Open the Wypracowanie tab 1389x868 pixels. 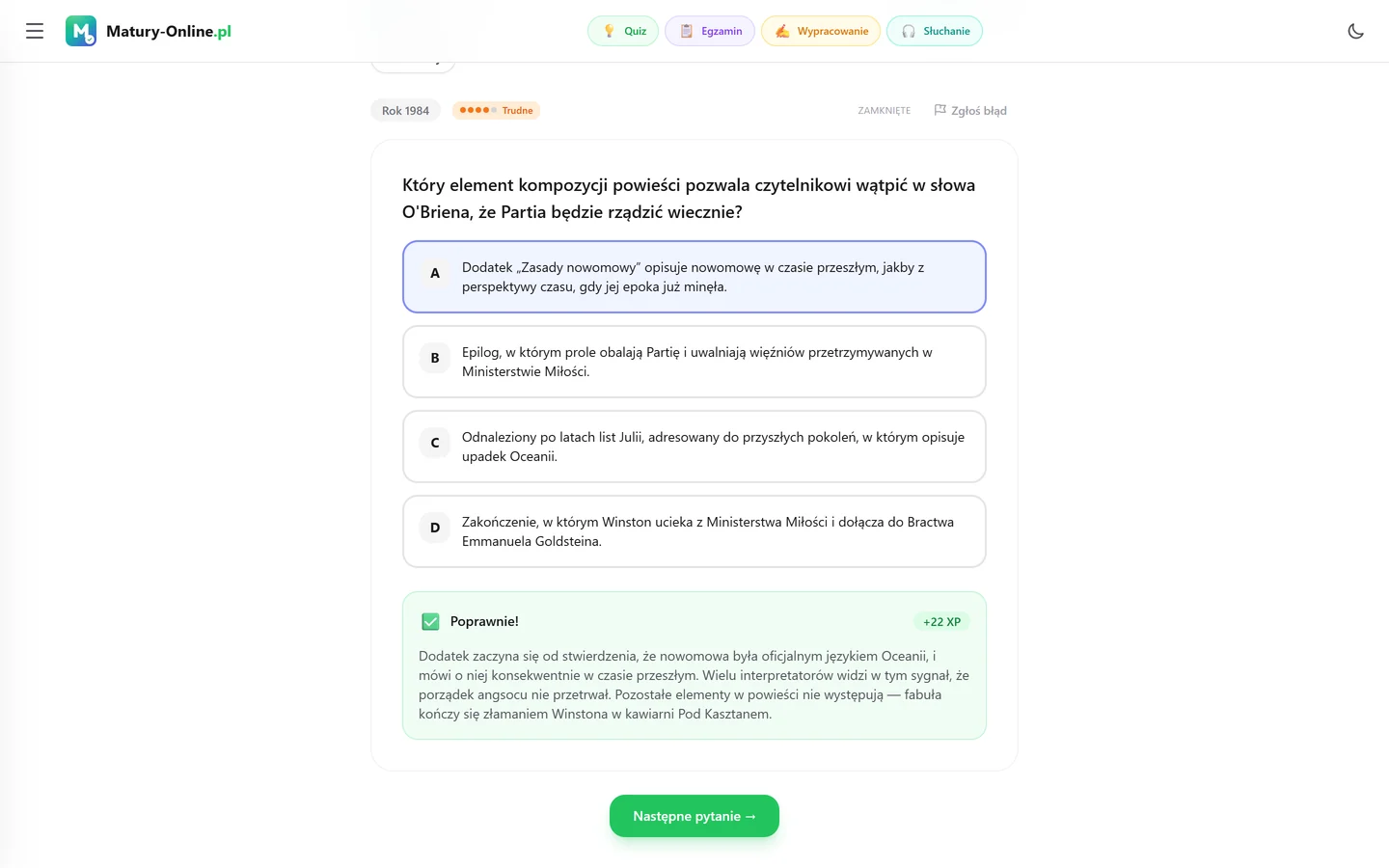pos(821,31)
